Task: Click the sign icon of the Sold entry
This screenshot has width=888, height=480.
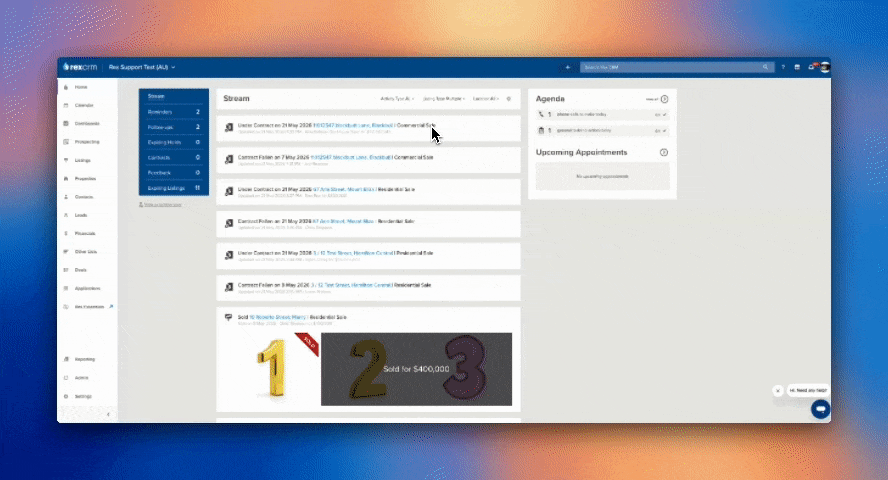Action: (228, 318)
